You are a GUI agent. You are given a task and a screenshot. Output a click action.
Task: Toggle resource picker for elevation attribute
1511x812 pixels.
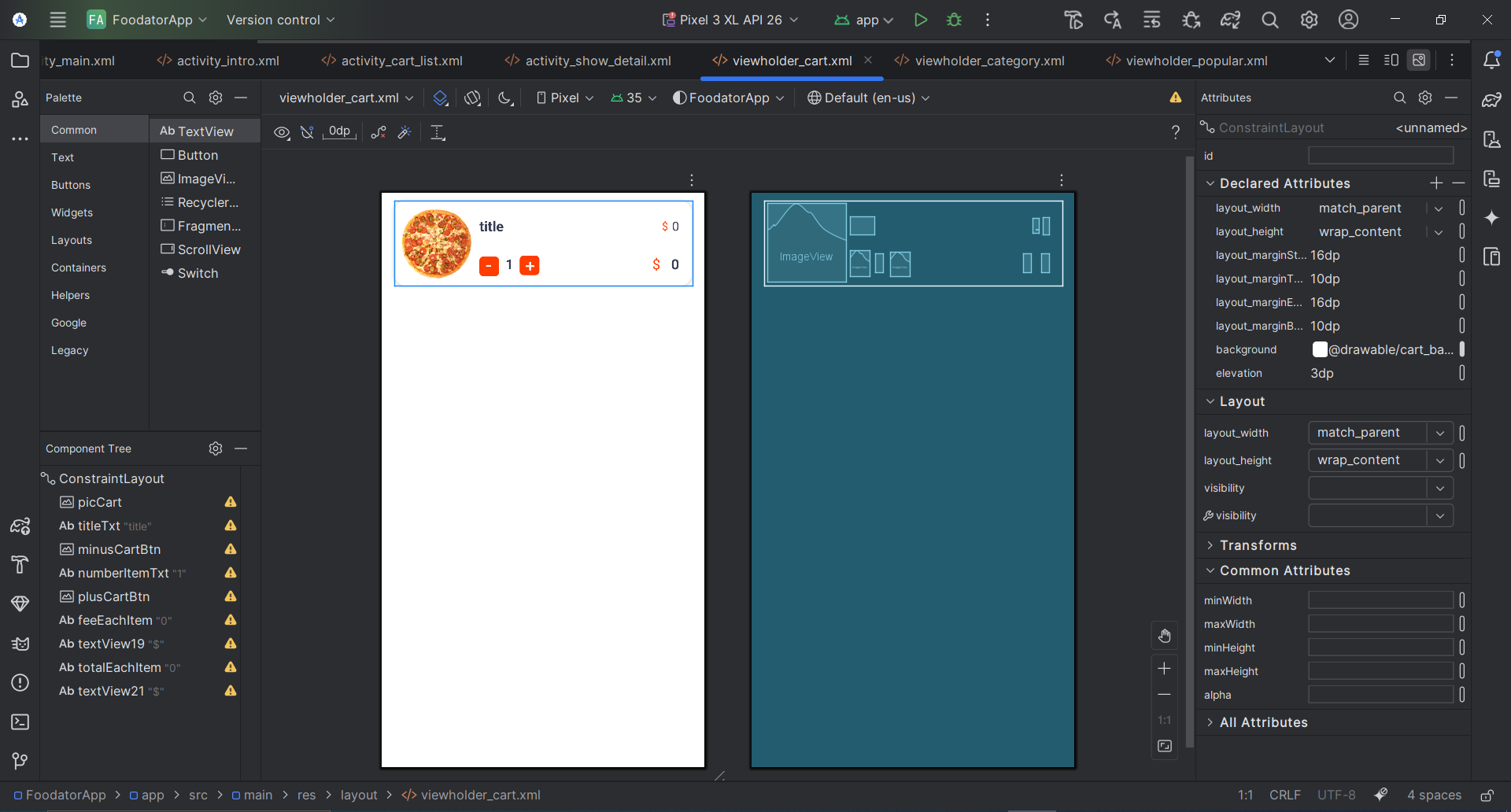(x=1462, y=373)
